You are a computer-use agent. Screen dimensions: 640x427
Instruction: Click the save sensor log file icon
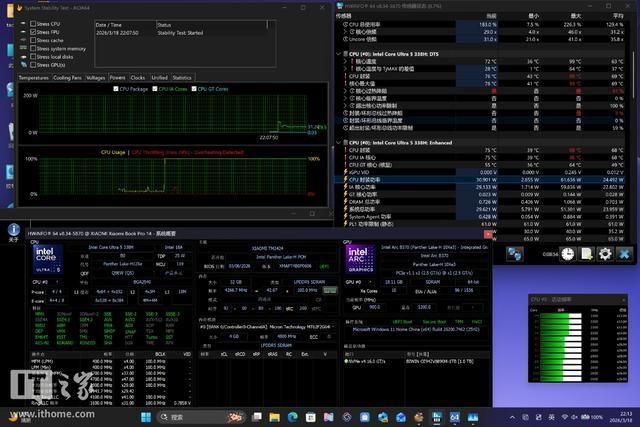click(x=586, y=254)
